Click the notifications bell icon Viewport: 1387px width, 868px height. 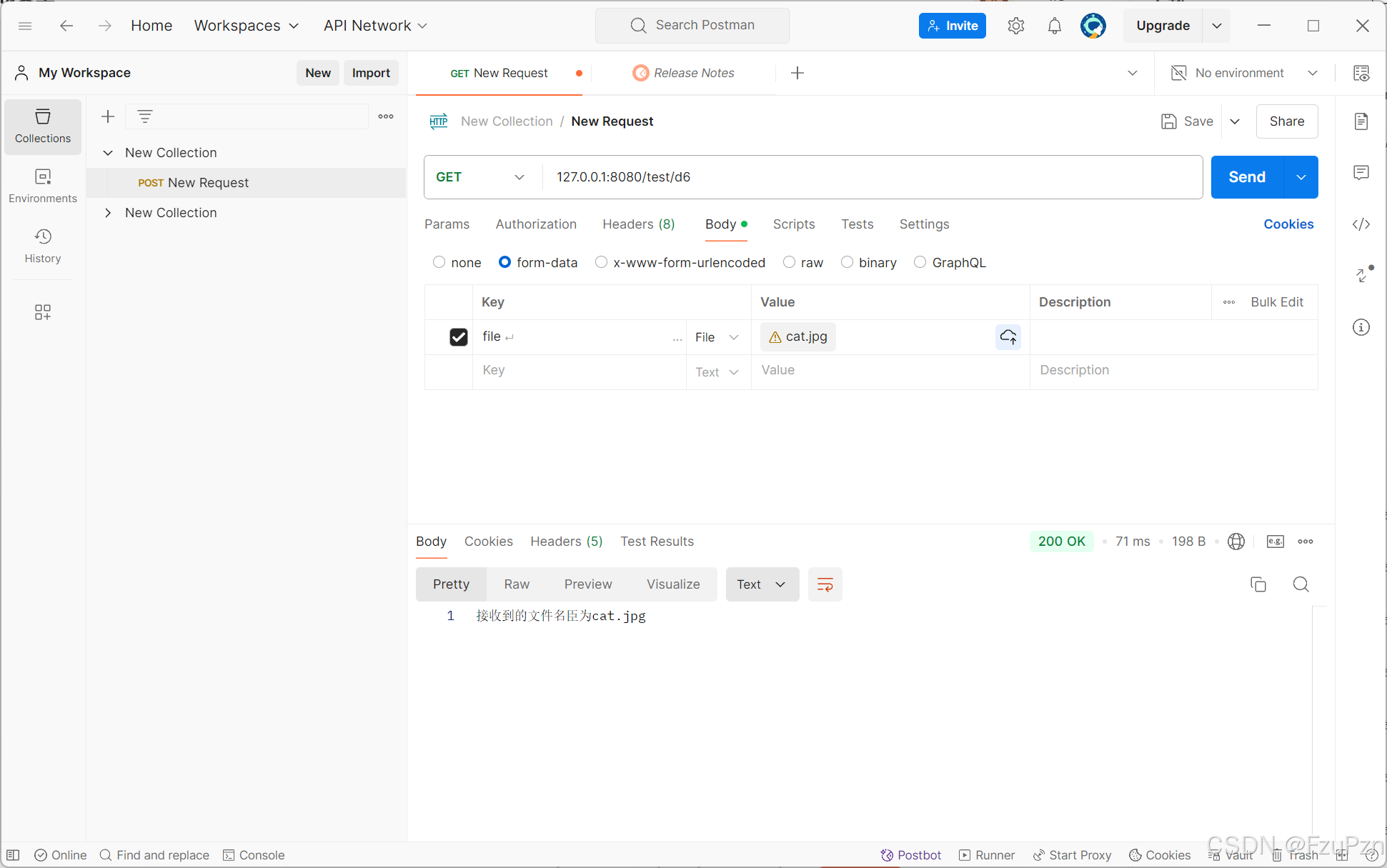[1054, 26]
